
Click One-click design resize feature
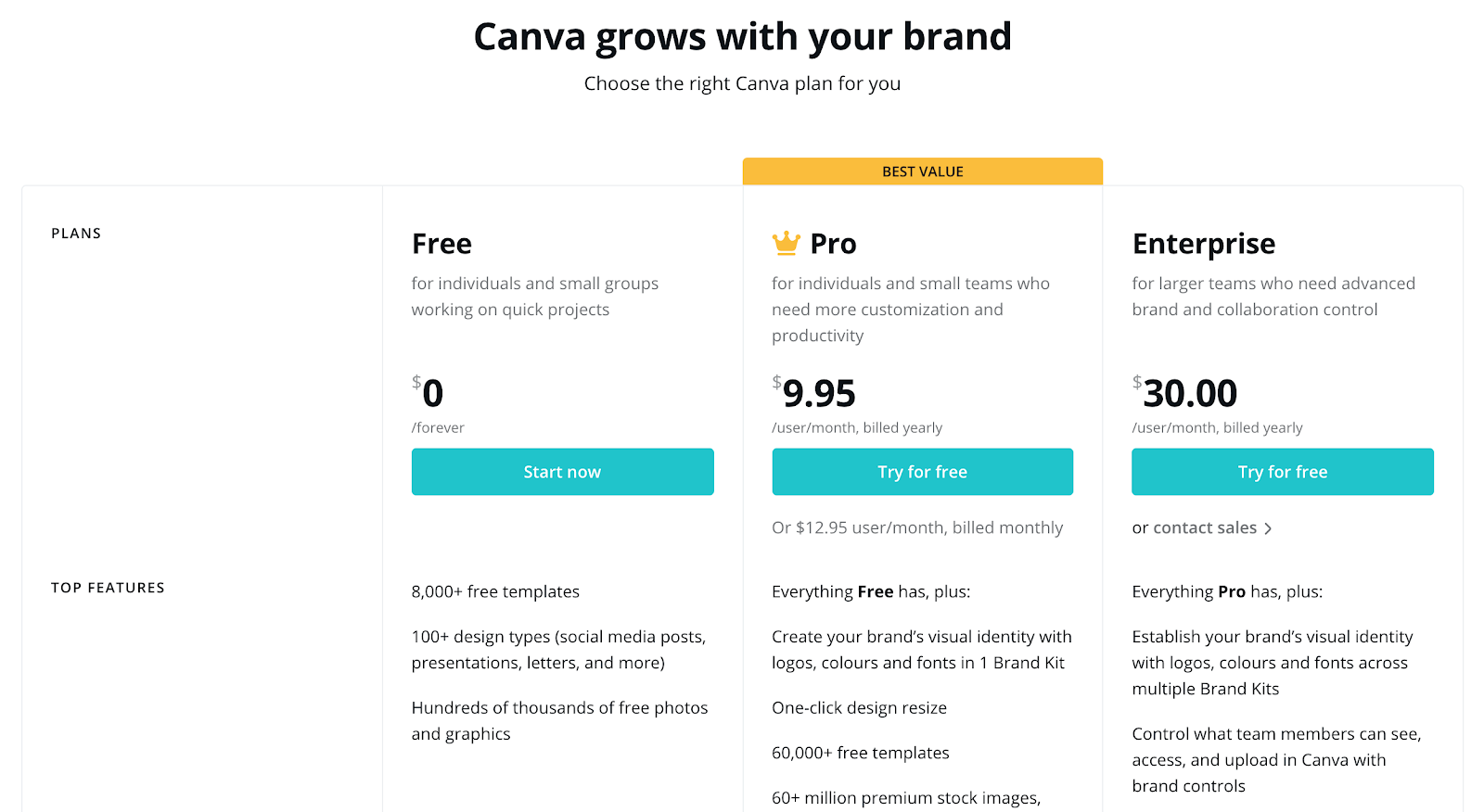click(859, 708)
